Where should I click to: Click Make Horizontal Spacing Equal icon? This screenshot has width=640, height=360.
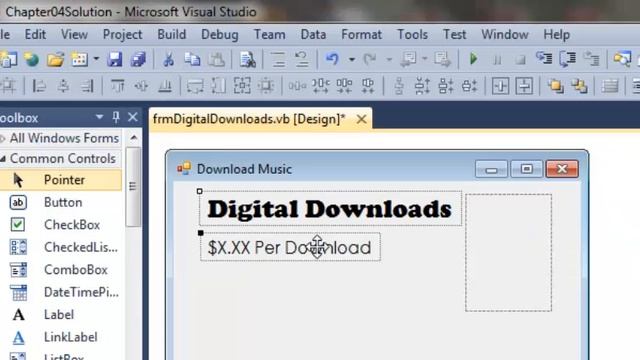tap(297, 86)
